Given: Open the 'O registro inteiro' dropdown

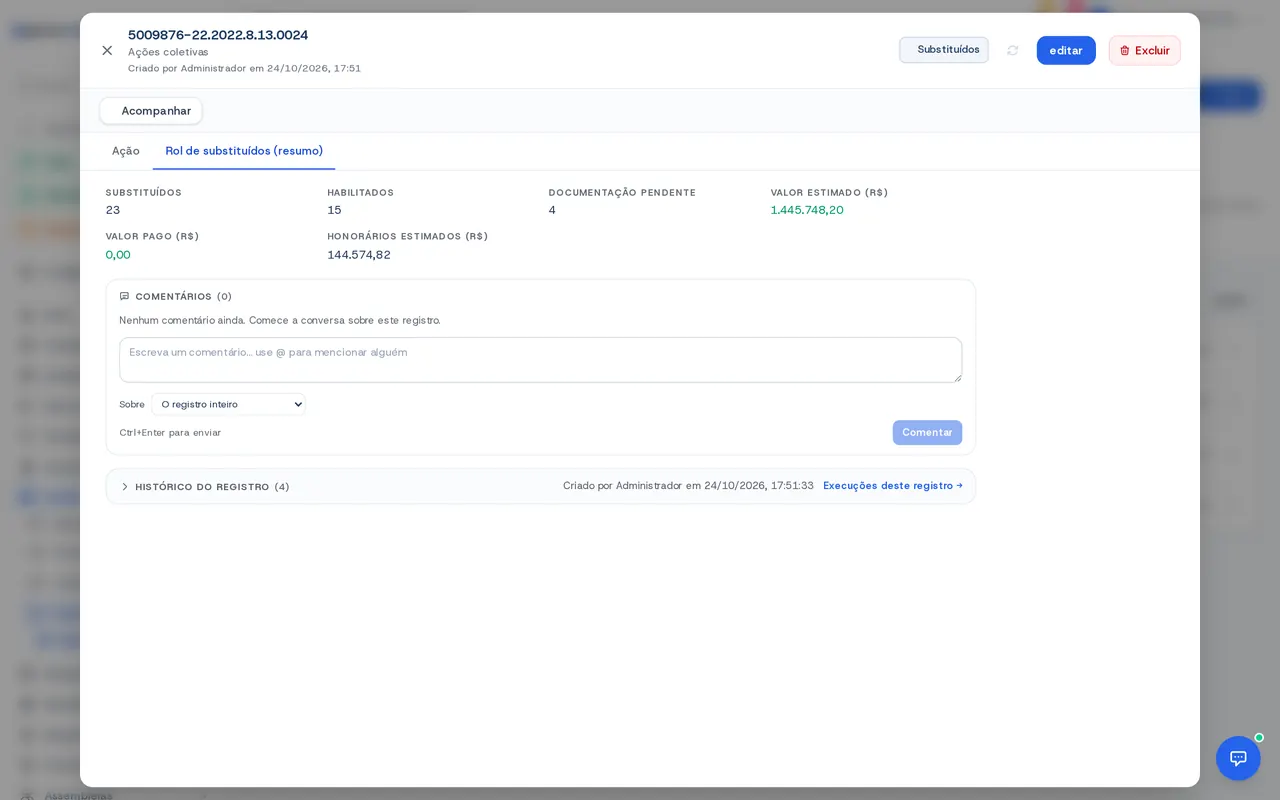Looking at the screenshot, I should 229,404.
